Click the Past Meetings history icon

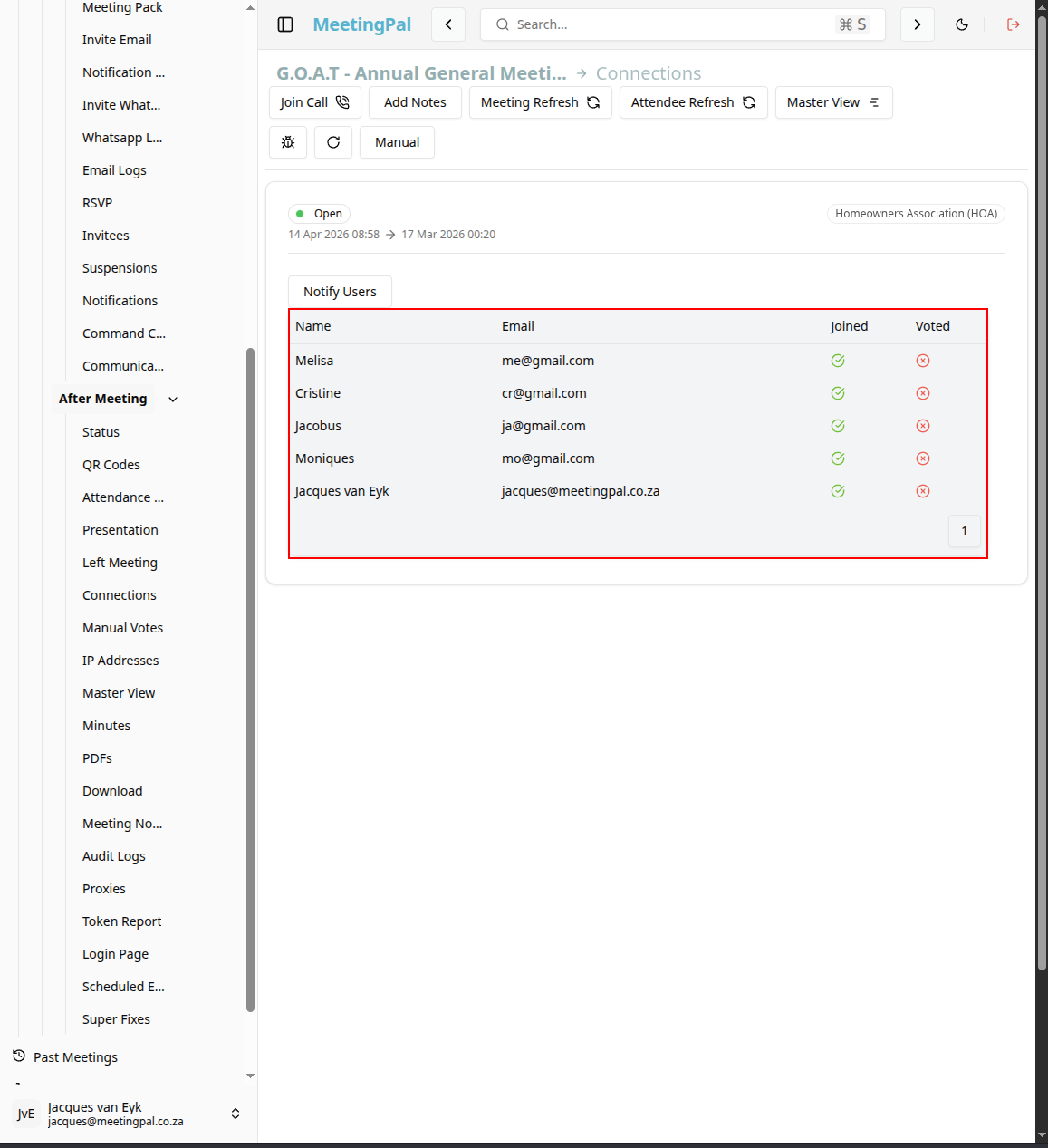coord(19,1056)
